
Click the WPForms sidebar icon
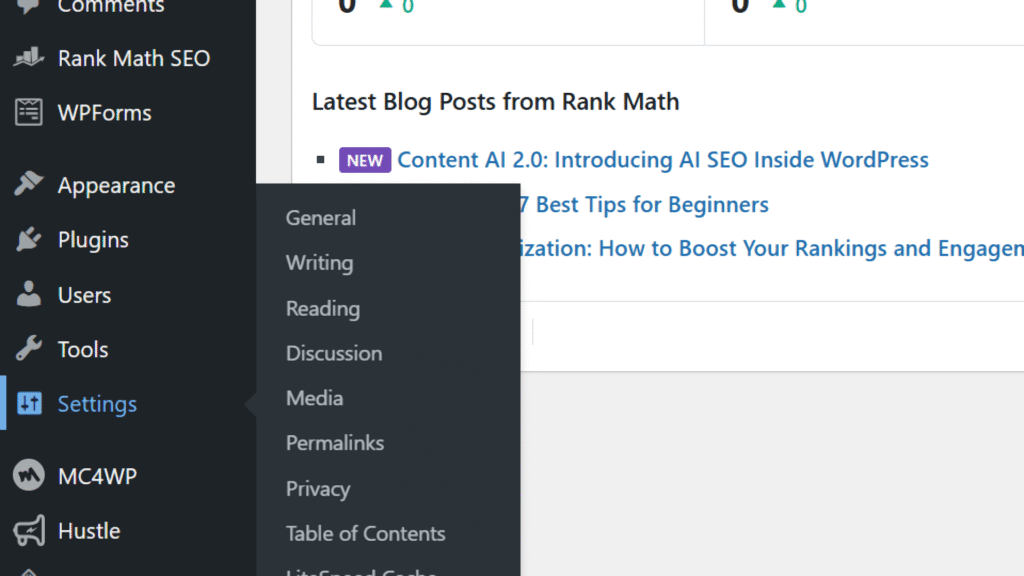[x=29, y=112]
